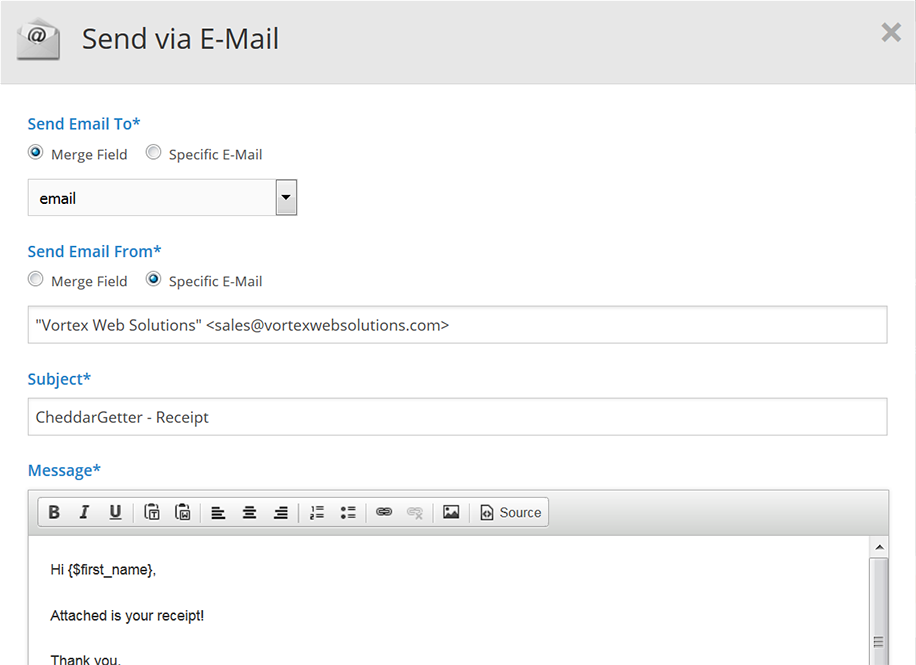Center align the message text
This screenshot has height=665, width=916.
250,513
